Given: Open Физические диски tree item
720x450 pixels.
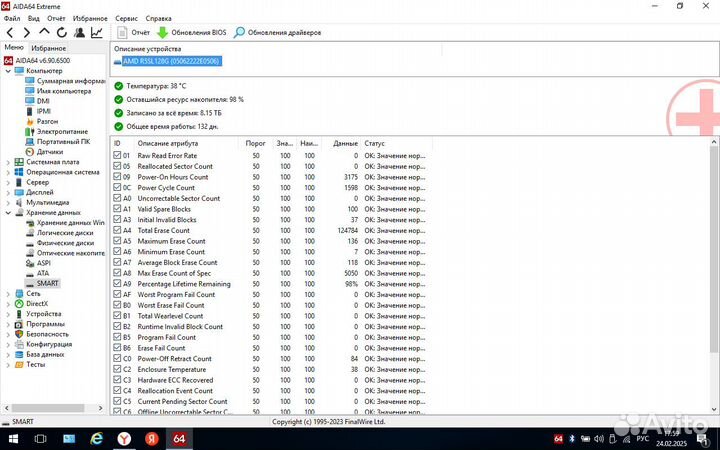Looking at the screenshot, I should (x=60, y=243).
